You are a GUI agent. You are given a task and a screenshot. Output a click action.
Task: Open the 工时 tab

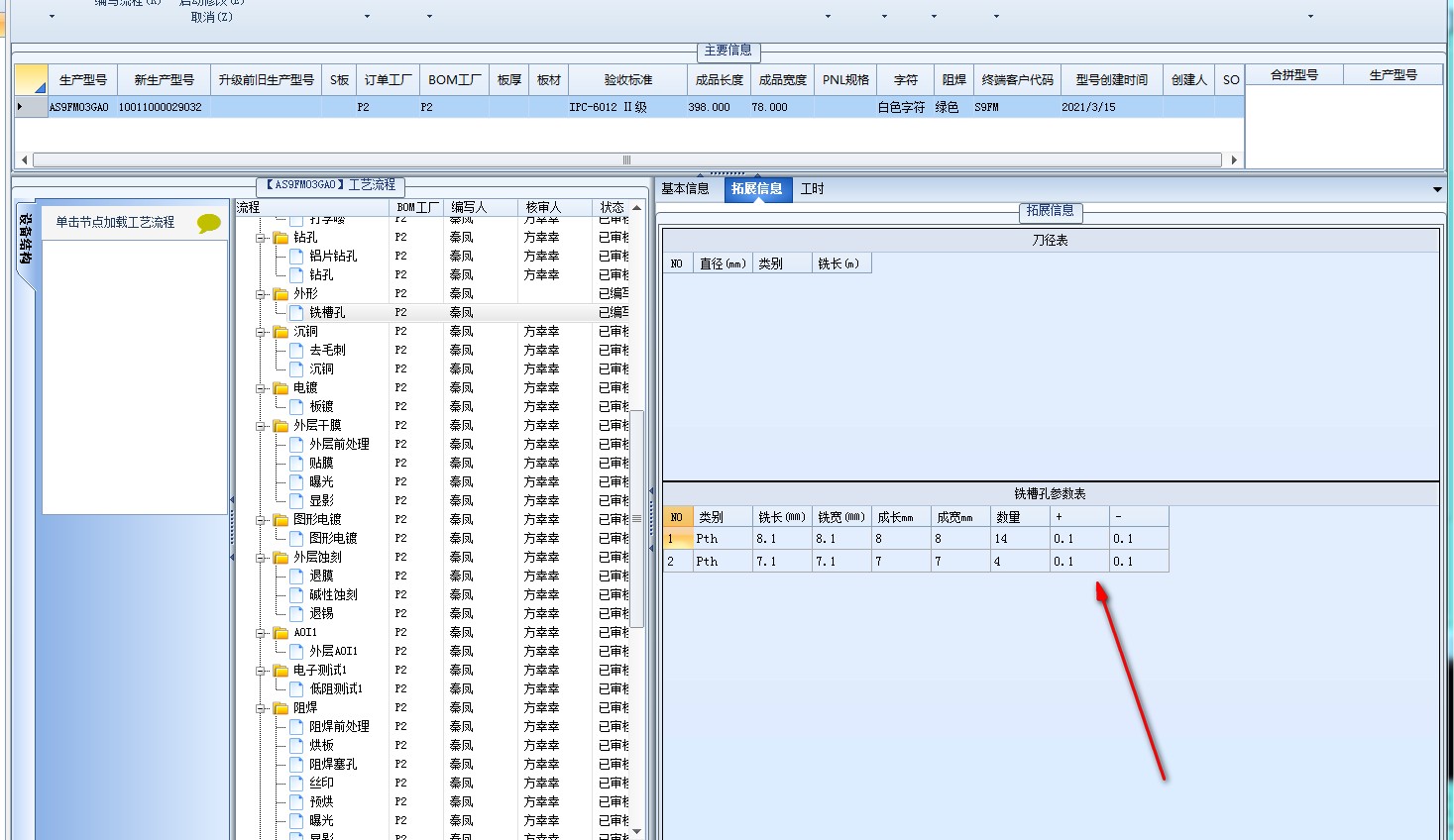click(813, 189)
